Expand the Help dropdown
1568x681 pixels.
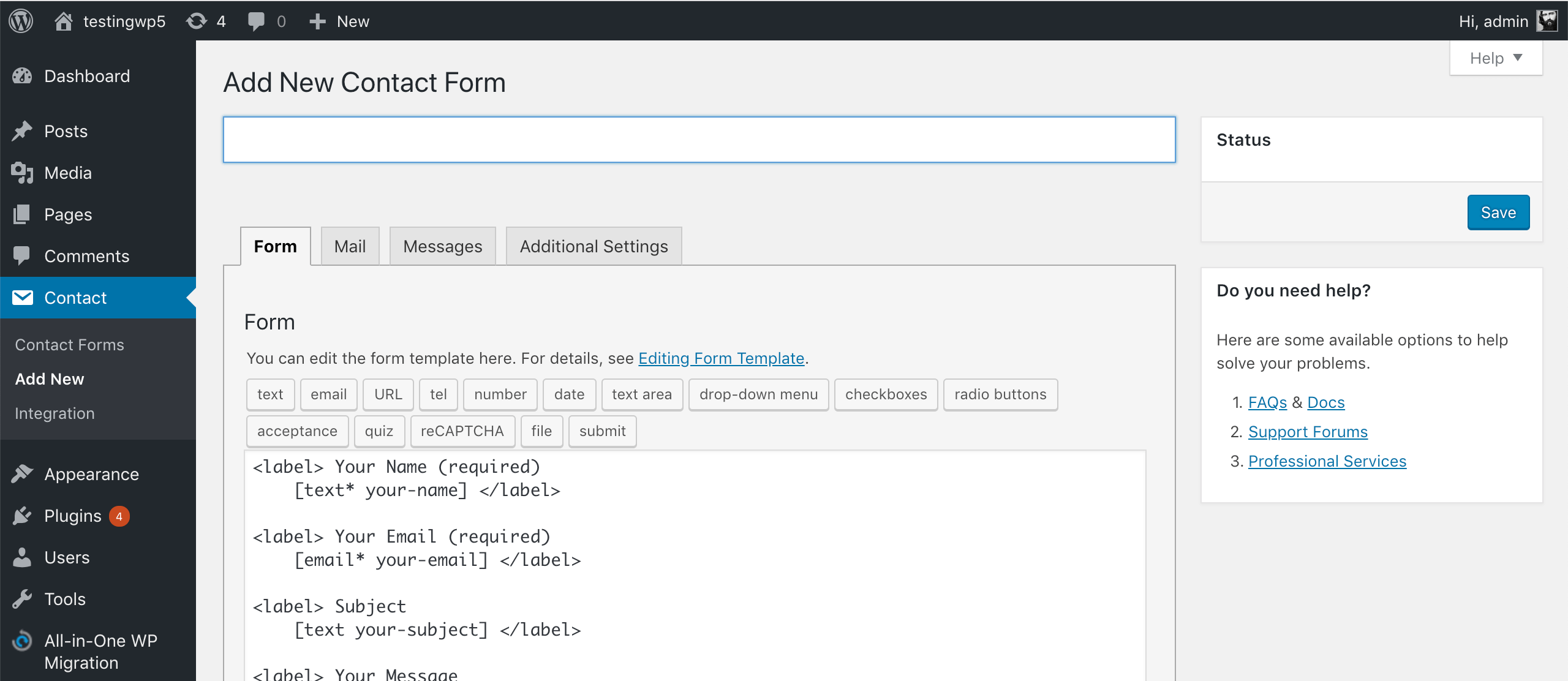[1495, 57]
